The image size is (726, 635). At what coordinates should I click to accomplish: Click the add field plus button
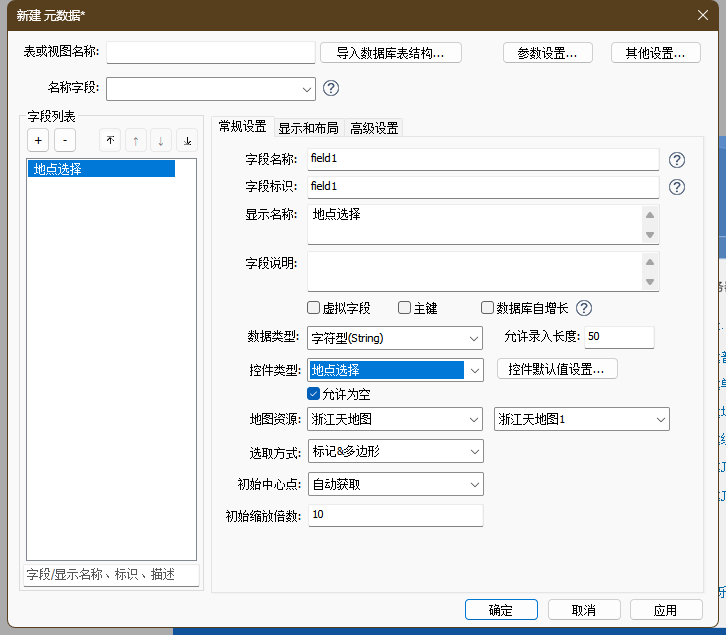[x=38, y=141]
